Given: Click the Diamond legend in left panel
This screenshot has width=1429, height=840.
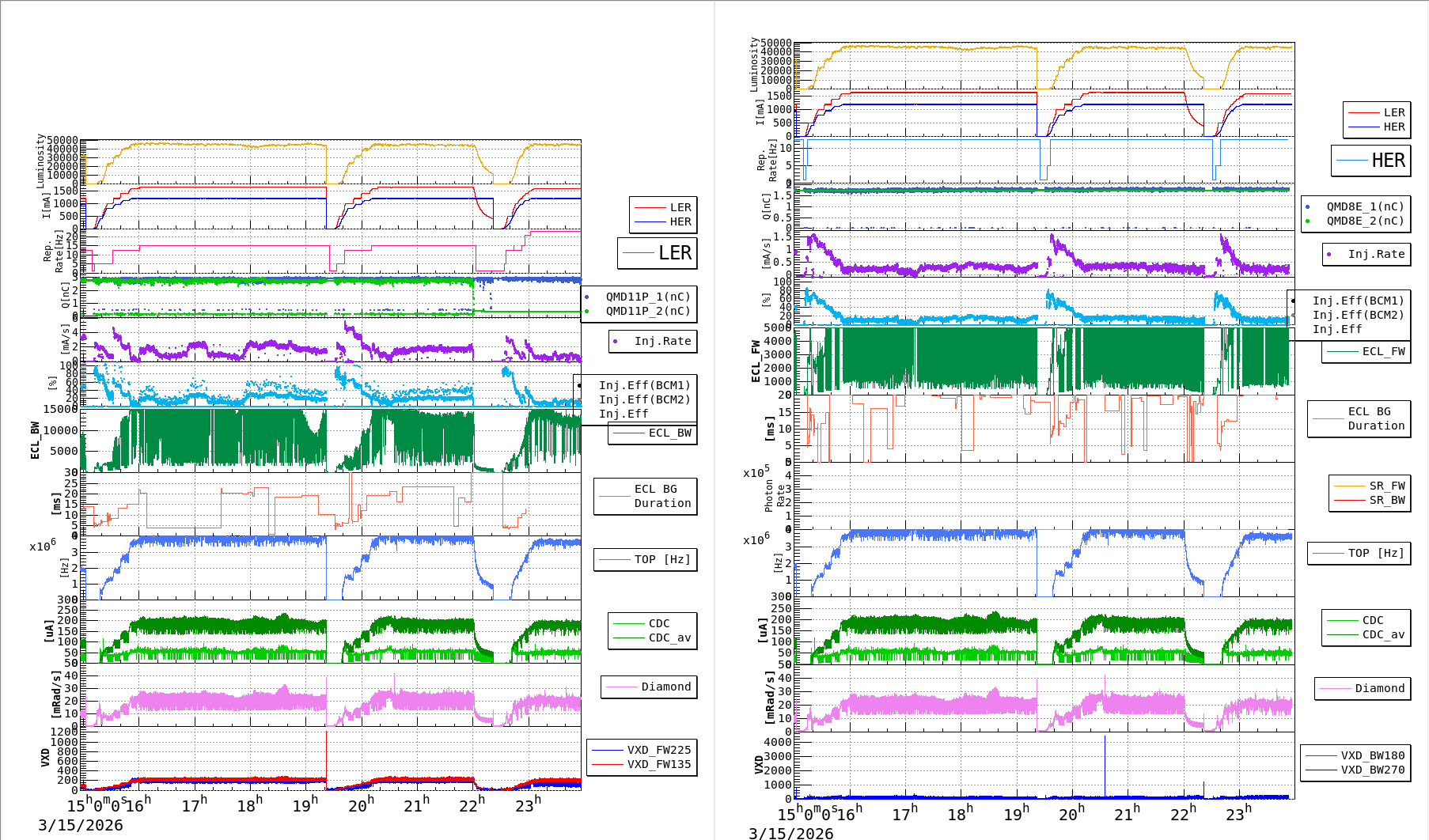Looking at the screenshot, I should click(x=665, y=687).
